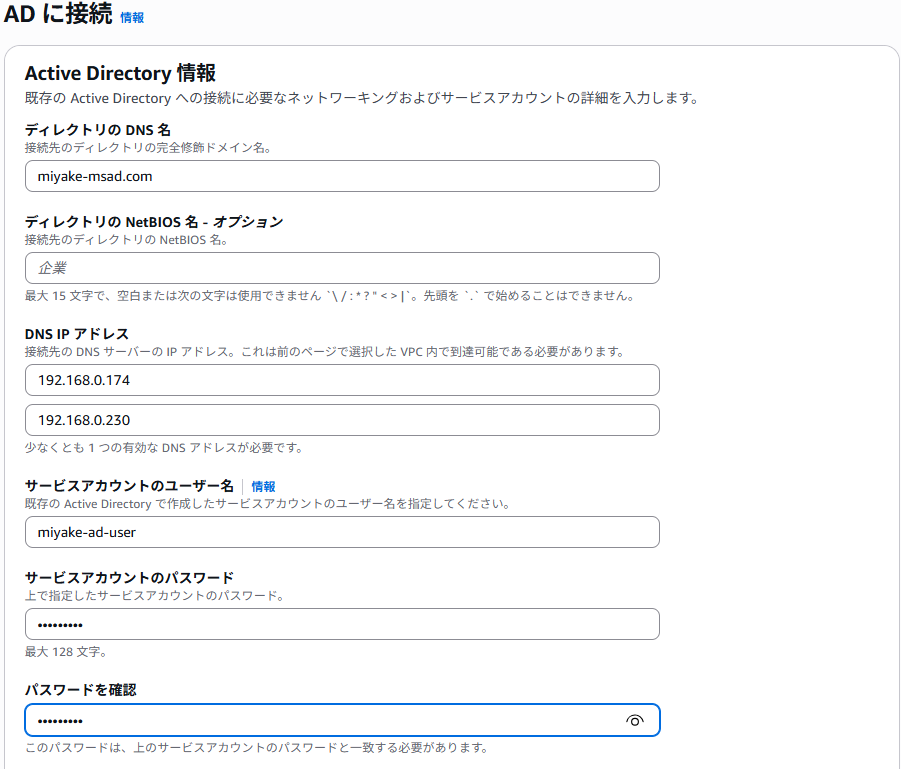Click the 少なくとも 1 つの有効な DNS hint text

pyautogui.click(x=163, y=448)
